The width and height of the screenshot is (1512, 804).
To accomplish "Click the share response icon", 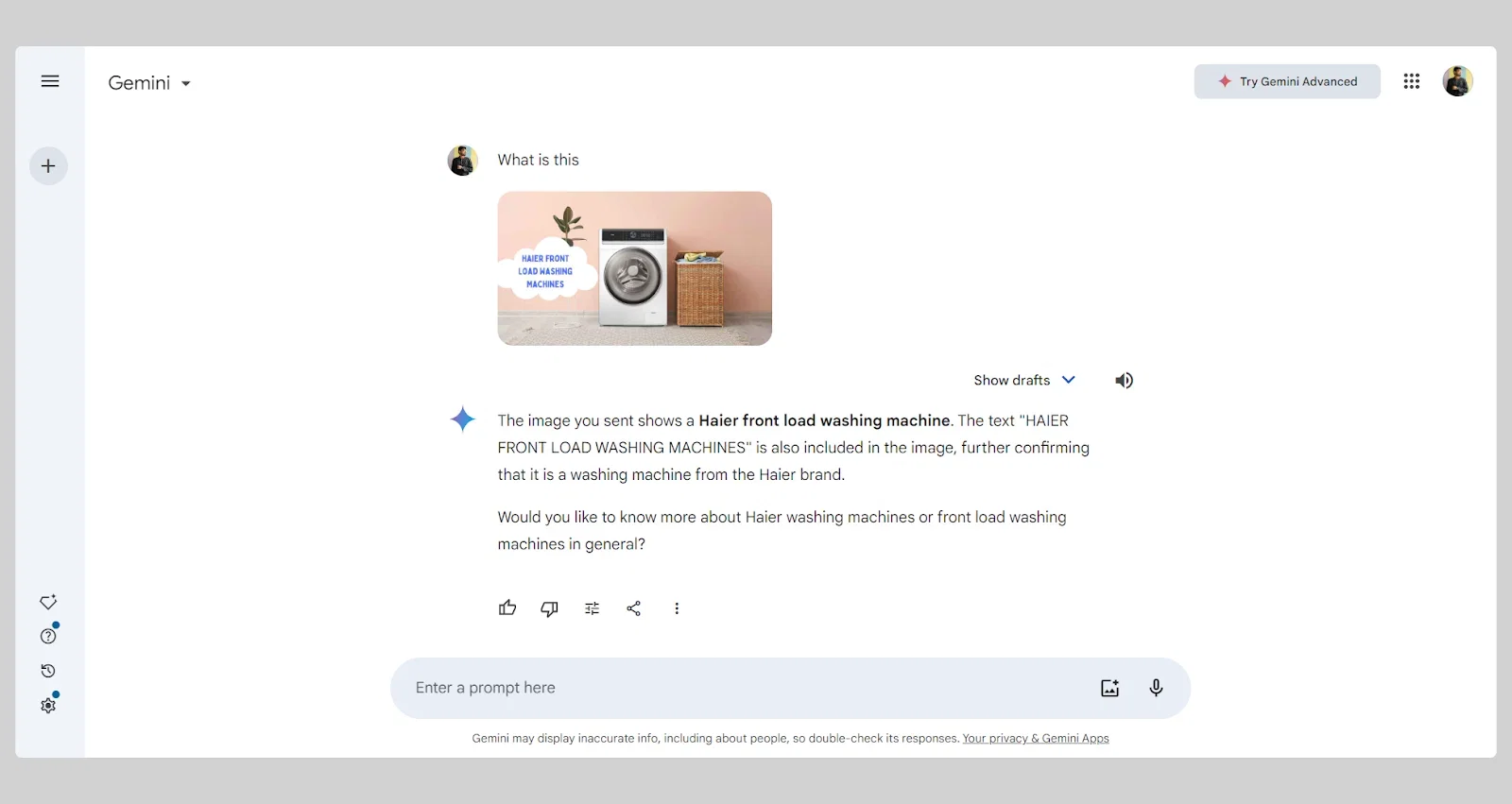I will 634,608.
